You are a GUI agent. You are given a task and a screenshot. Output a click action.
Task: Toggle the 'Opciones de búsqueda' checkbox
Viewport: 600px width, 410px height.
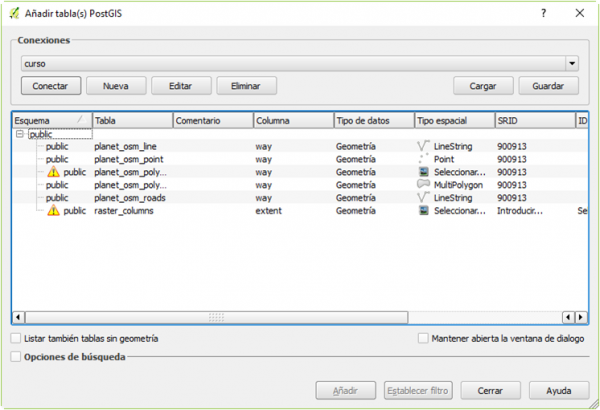[15, 356]
